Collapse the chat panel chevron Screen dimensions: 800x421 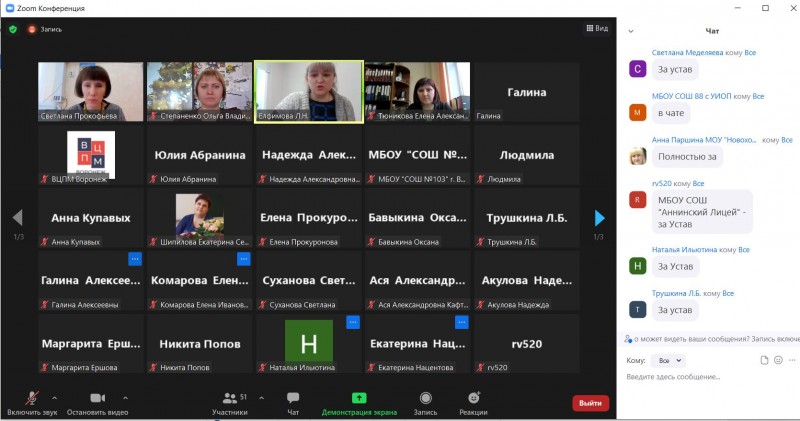(x=631, y=31)
